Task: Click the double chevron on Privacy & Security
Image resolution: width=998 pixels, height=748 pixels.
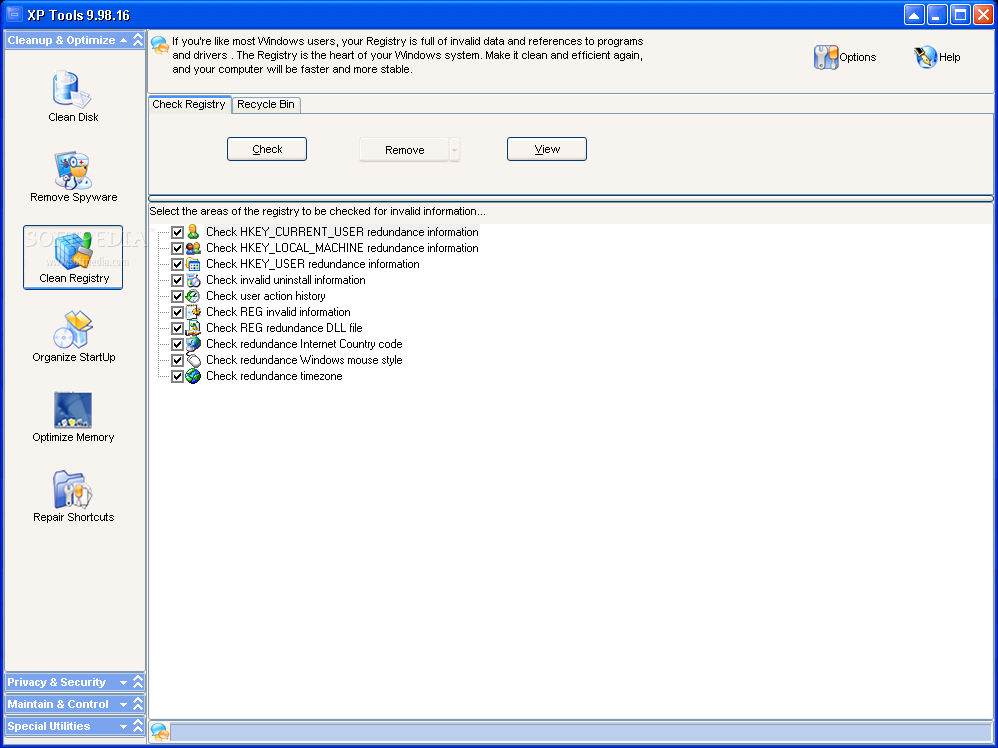Action: coord(138,682)
